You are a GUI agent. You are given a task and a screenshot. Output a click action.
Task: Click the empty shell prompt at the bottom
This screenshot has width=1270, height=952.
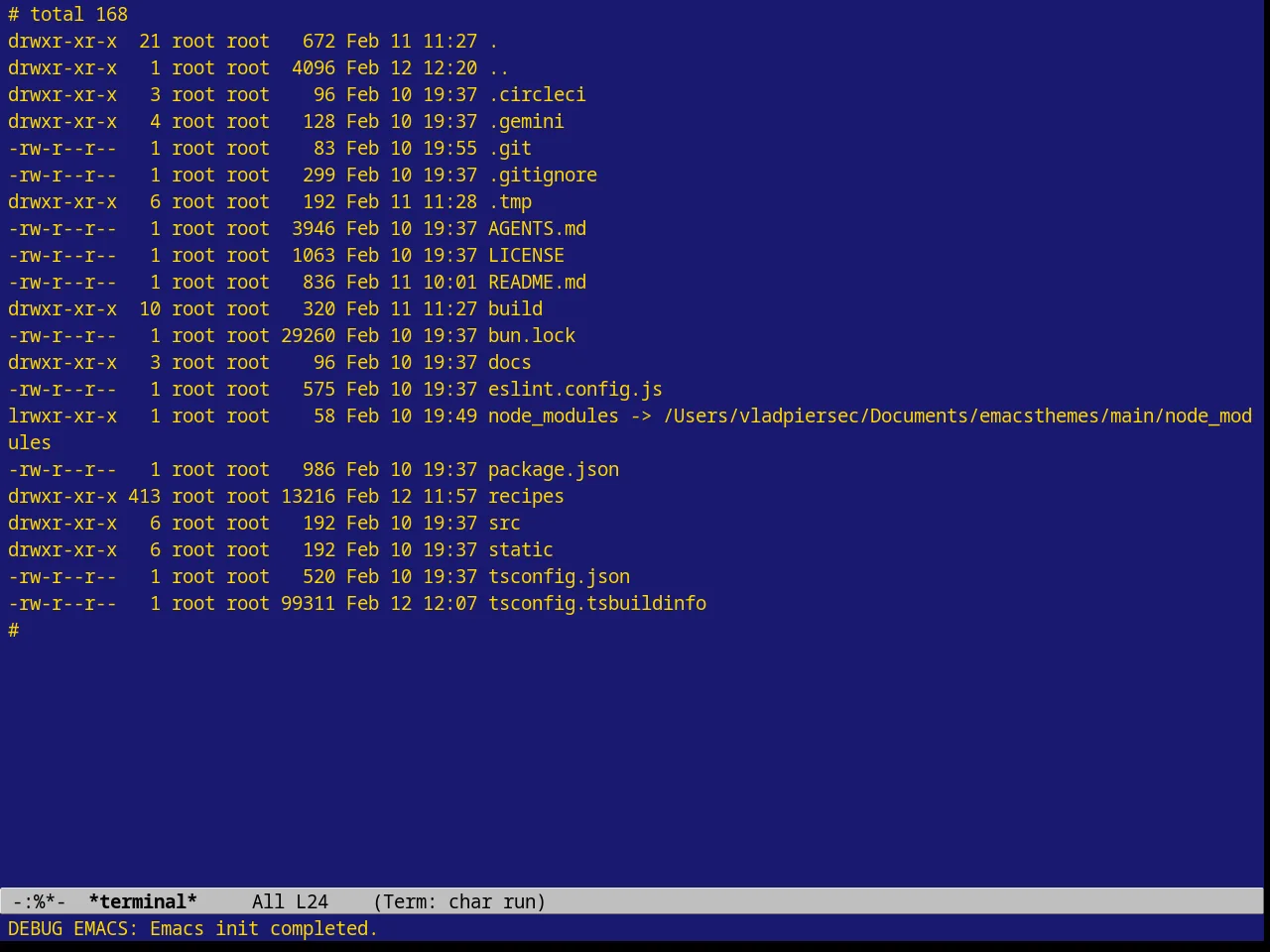click(x=14, y=631)
